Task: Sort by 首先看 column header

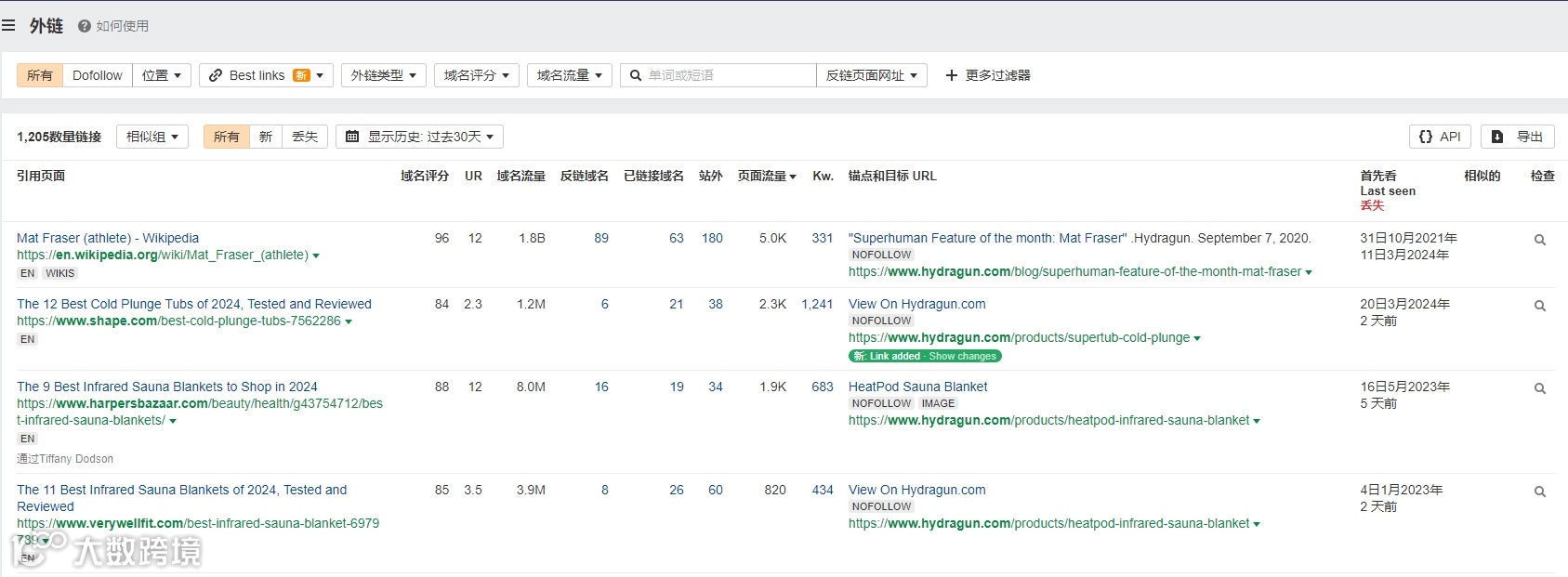Action: (x=1378, y=176)
